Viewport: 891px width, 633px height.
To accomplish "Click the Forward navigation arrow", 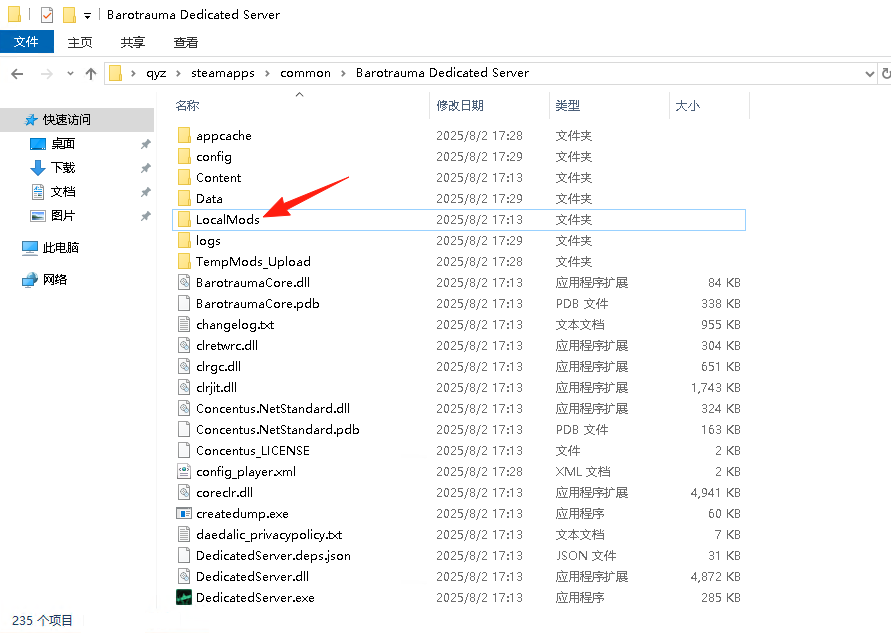I will point(47,73).
